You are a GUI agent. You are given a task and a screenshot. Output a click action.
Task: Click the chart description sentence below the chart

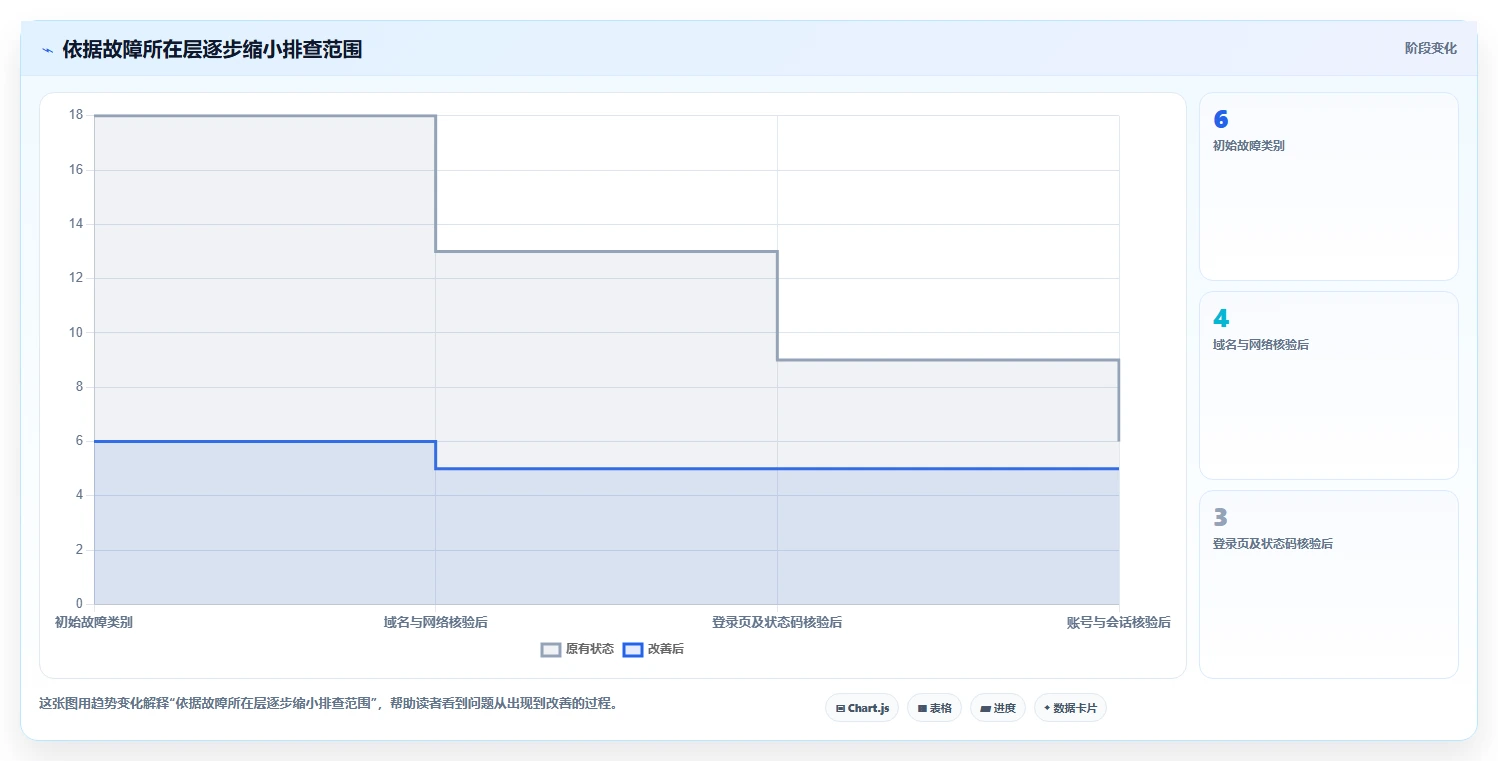pos(328,703)
